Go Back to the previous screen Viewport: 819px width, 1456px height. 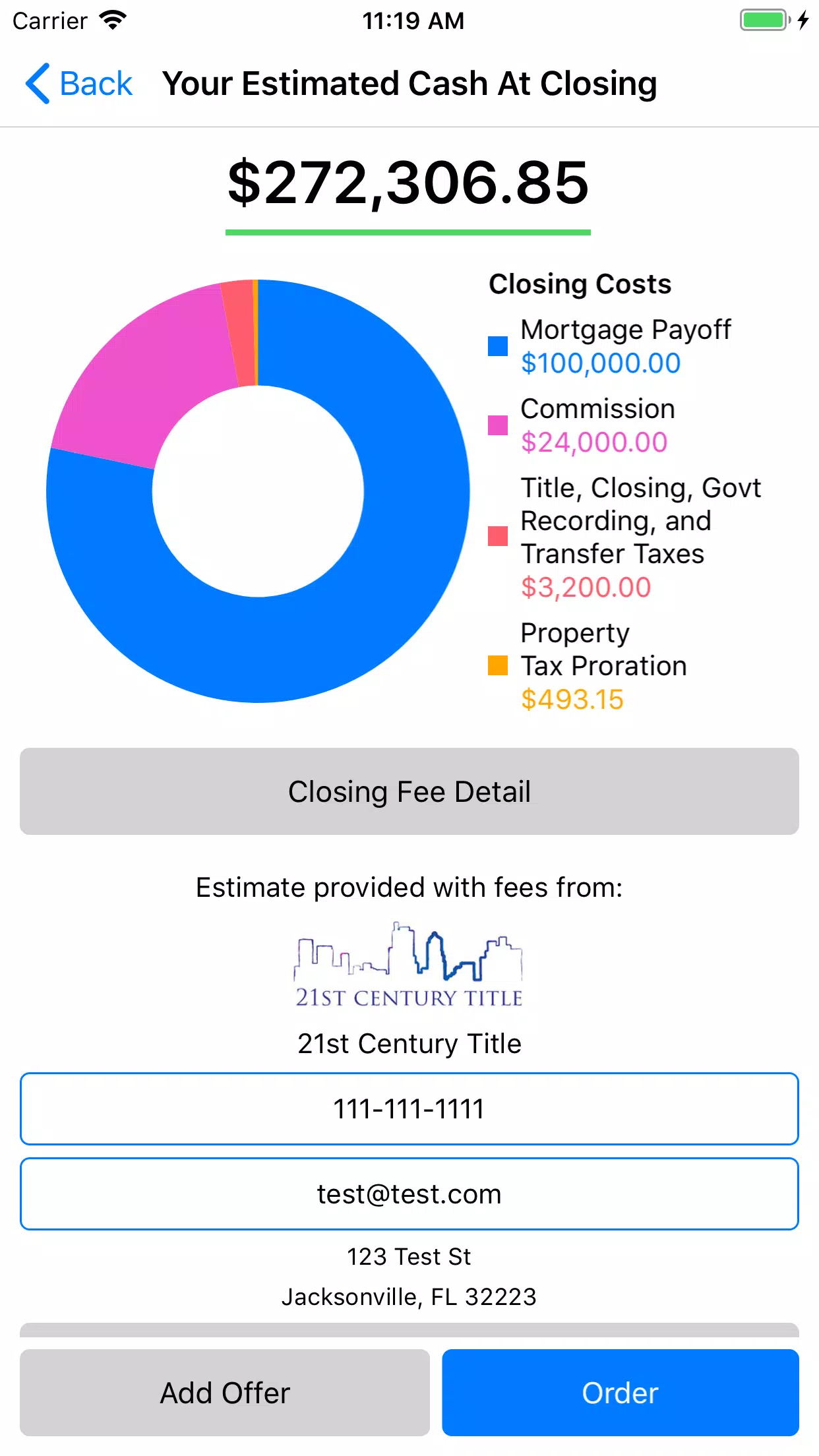(79, 84)
